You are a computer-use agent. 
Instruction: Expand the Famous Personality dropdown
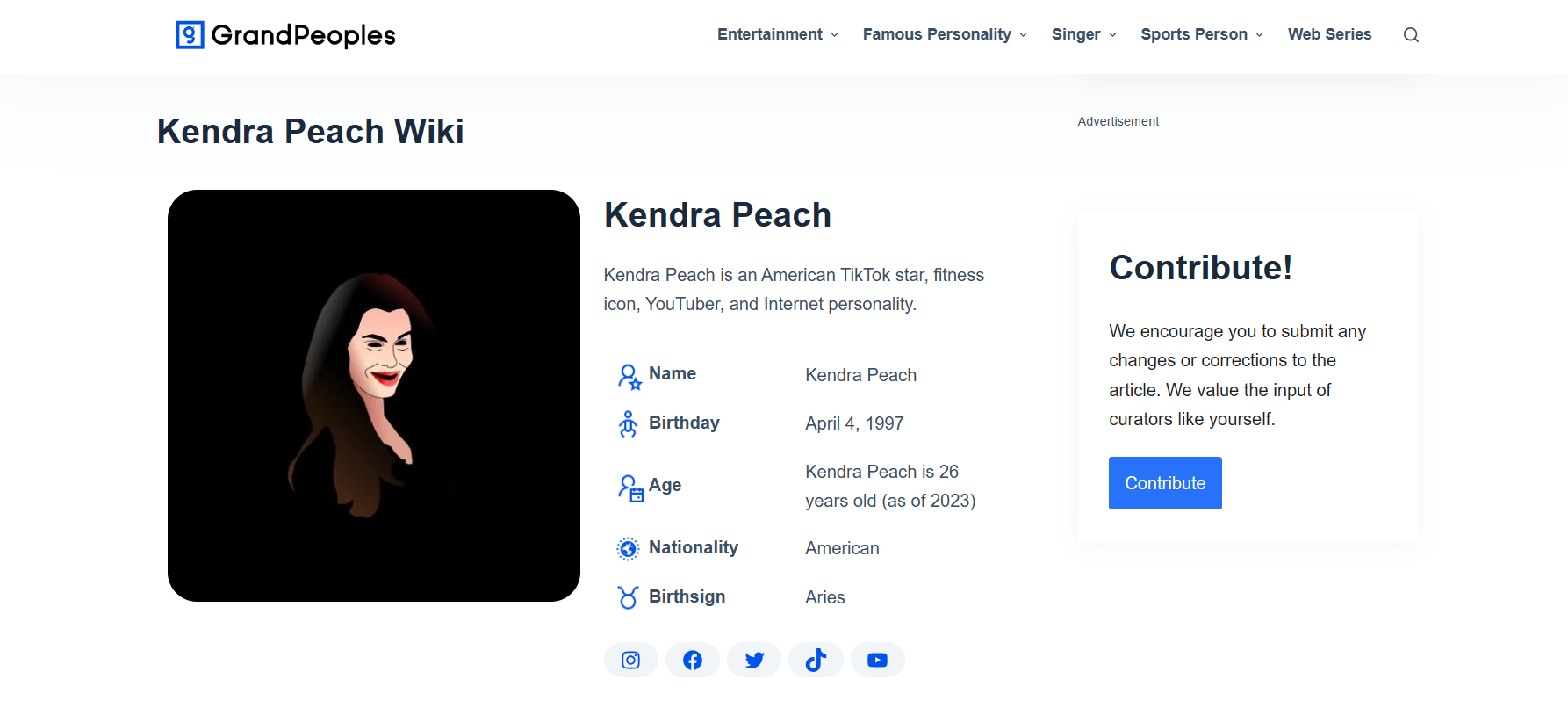click(x=945, y=34)
